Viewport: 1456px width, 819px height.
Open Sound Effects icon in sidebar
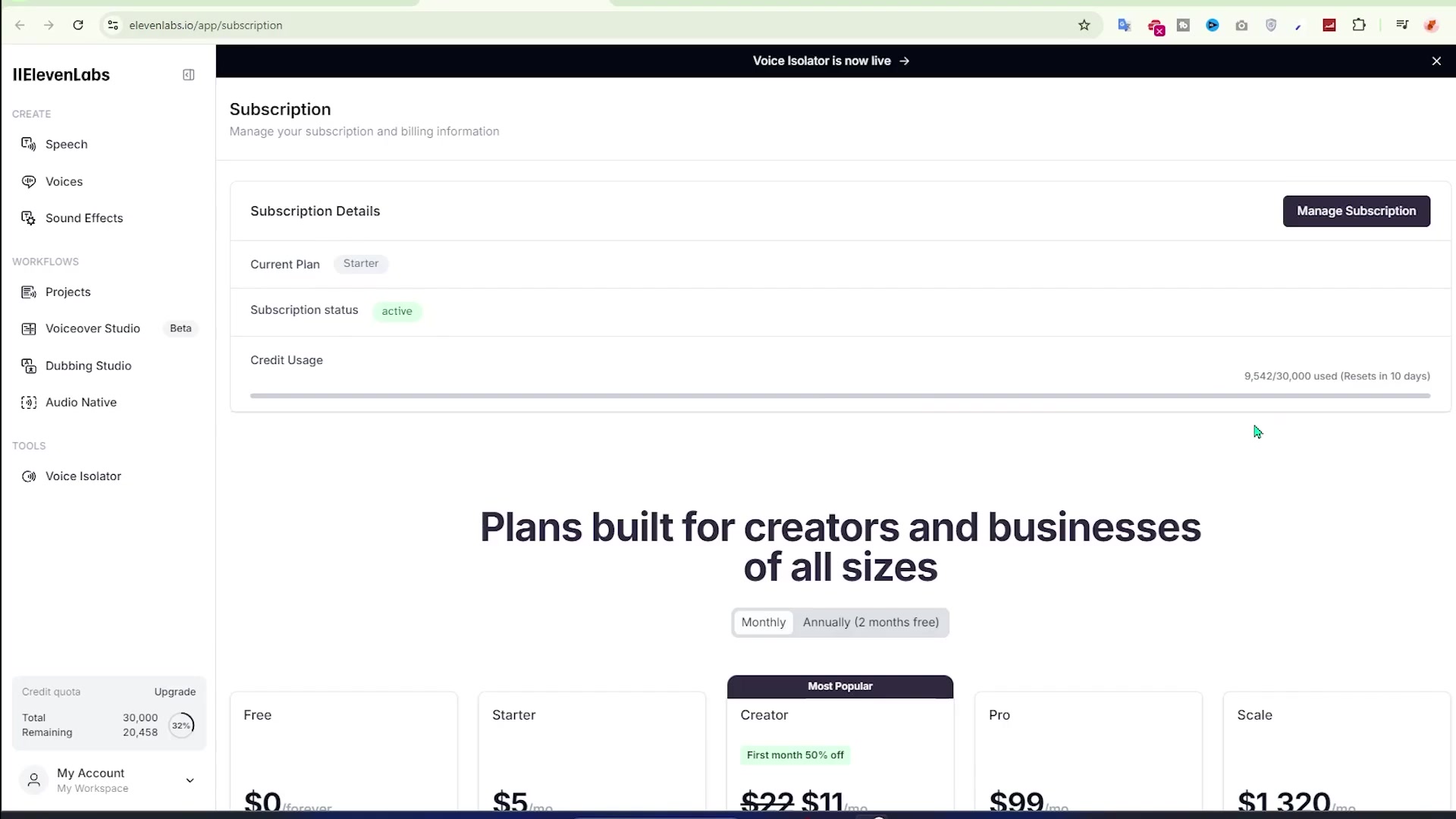click(x=29, y=218)
